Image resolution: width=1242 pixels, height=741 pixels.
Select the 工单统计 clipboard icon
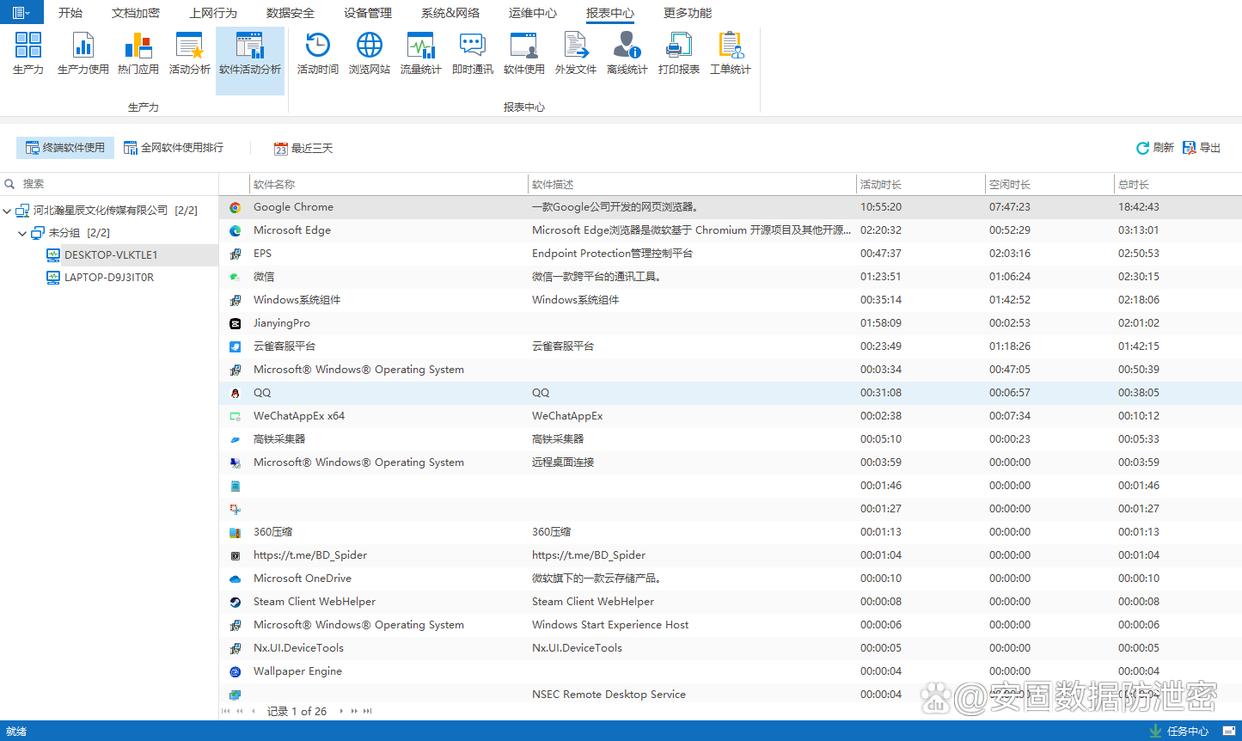click(730, 53)
